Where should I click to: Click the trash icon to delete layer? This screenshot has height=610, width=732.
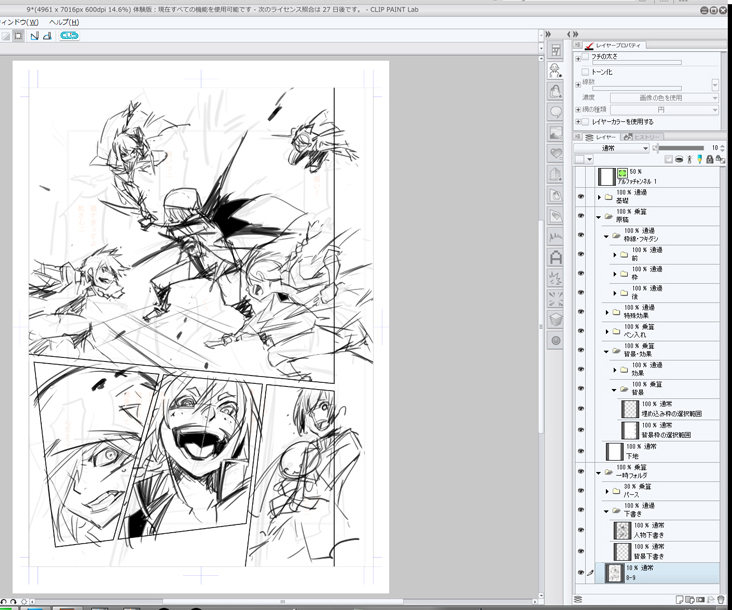[x=721, y=599]
